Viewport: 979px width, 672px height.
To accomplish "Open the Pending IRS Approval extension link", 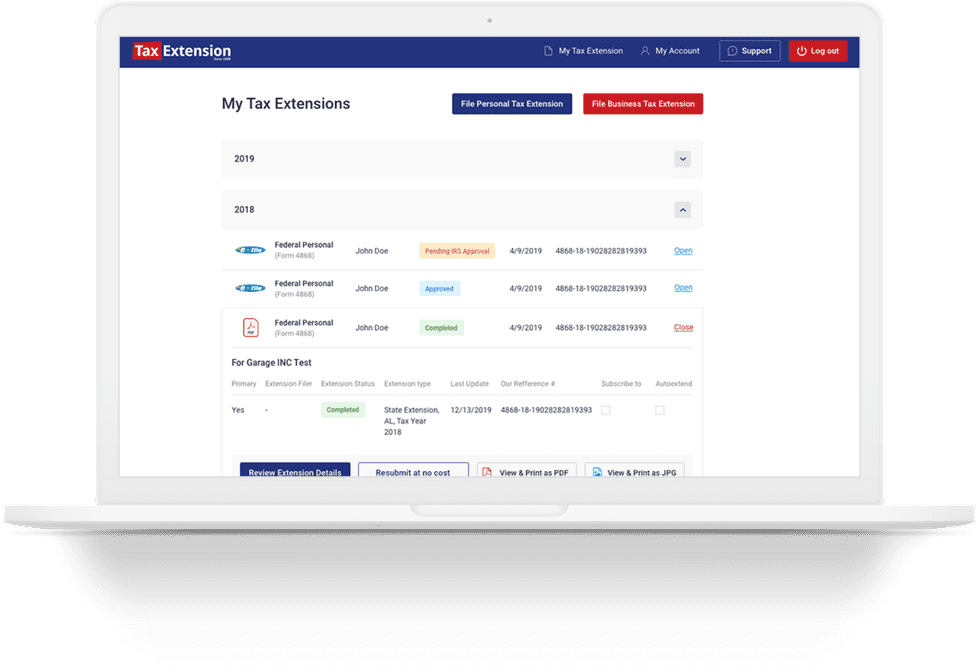I will click(683, 250).
